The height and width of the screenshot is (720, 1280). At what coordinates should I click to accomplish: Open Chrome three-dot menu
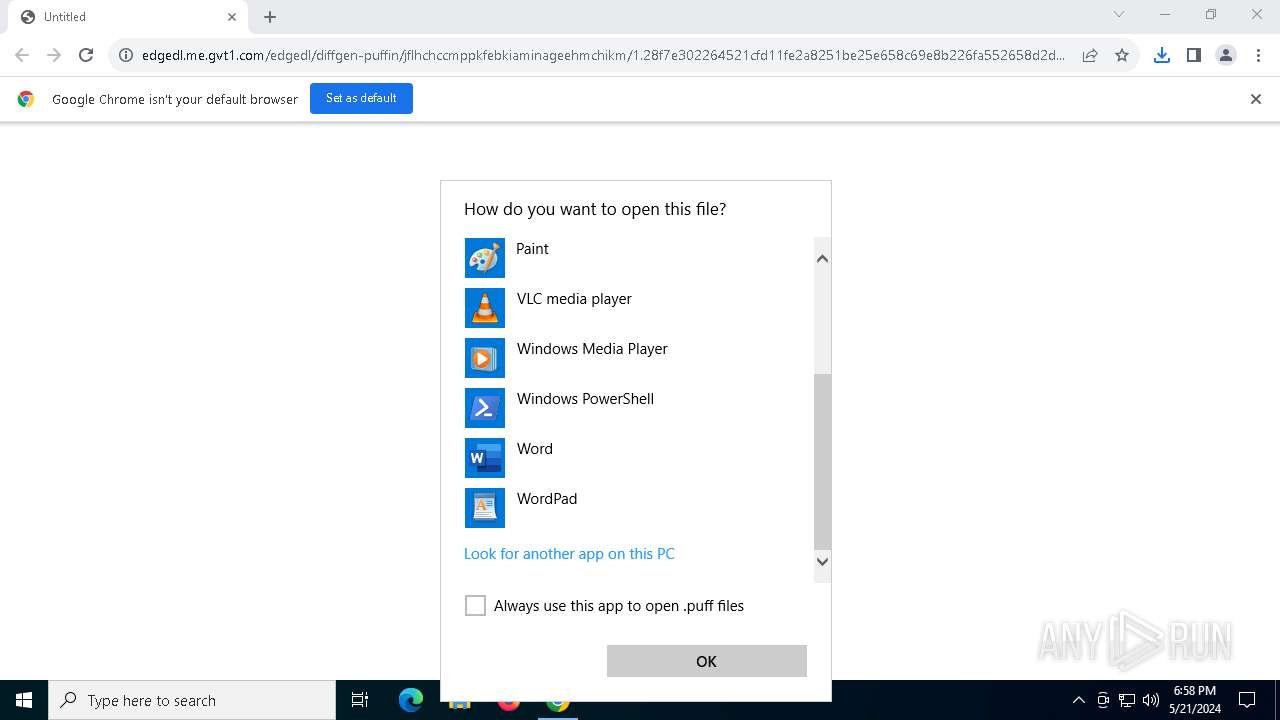1258,55
